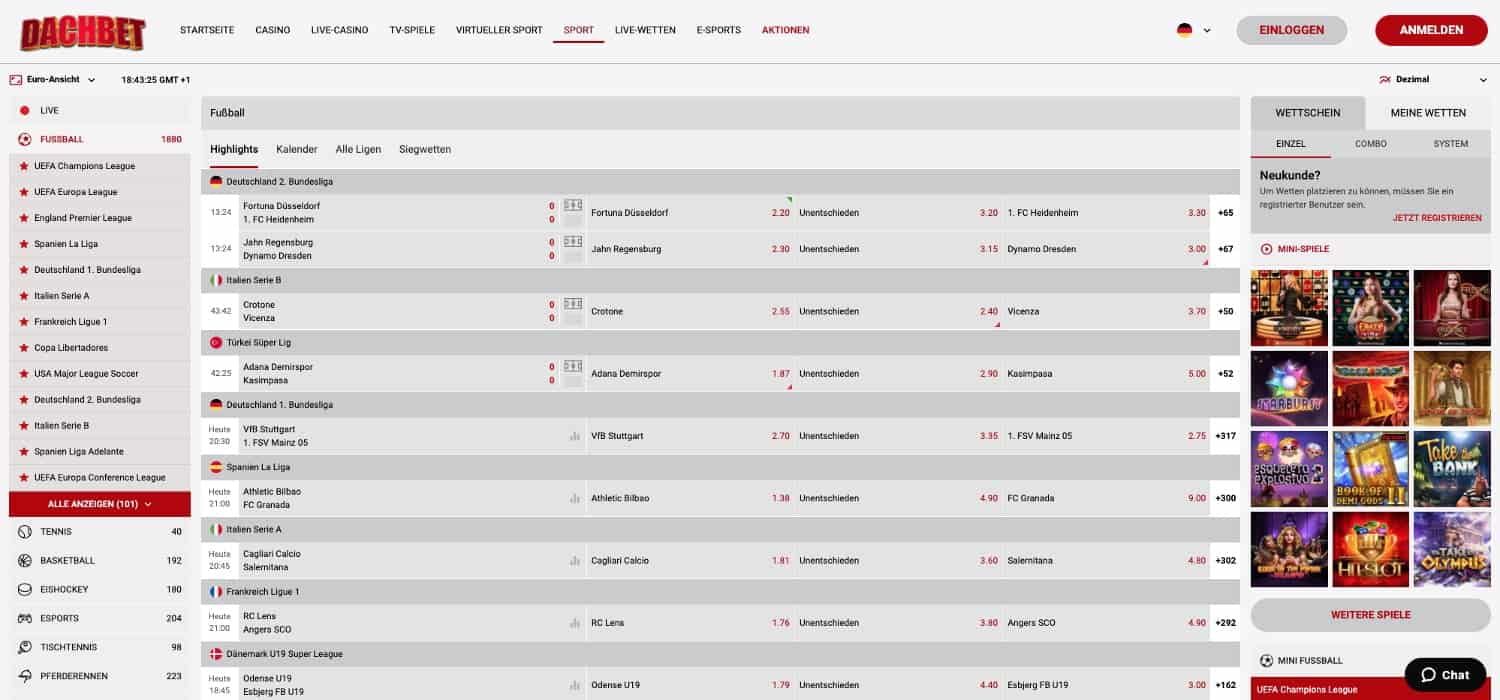Select the Esports gamepad icon
The image size is (1500, 700).
(25, 618)
